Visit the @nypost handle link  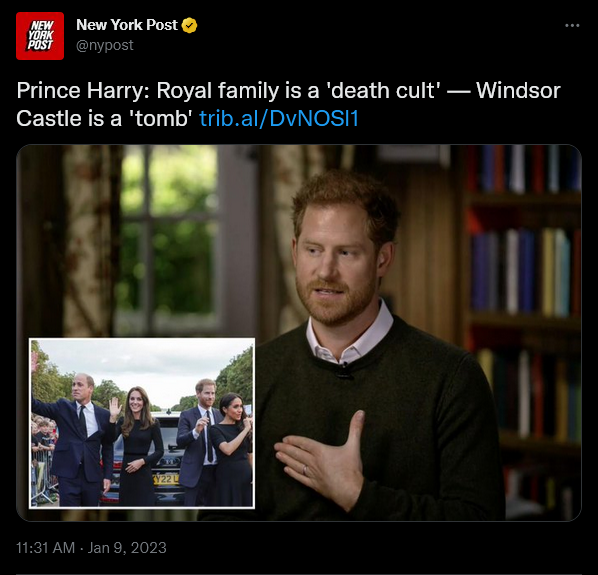click(x=105, y=45)
